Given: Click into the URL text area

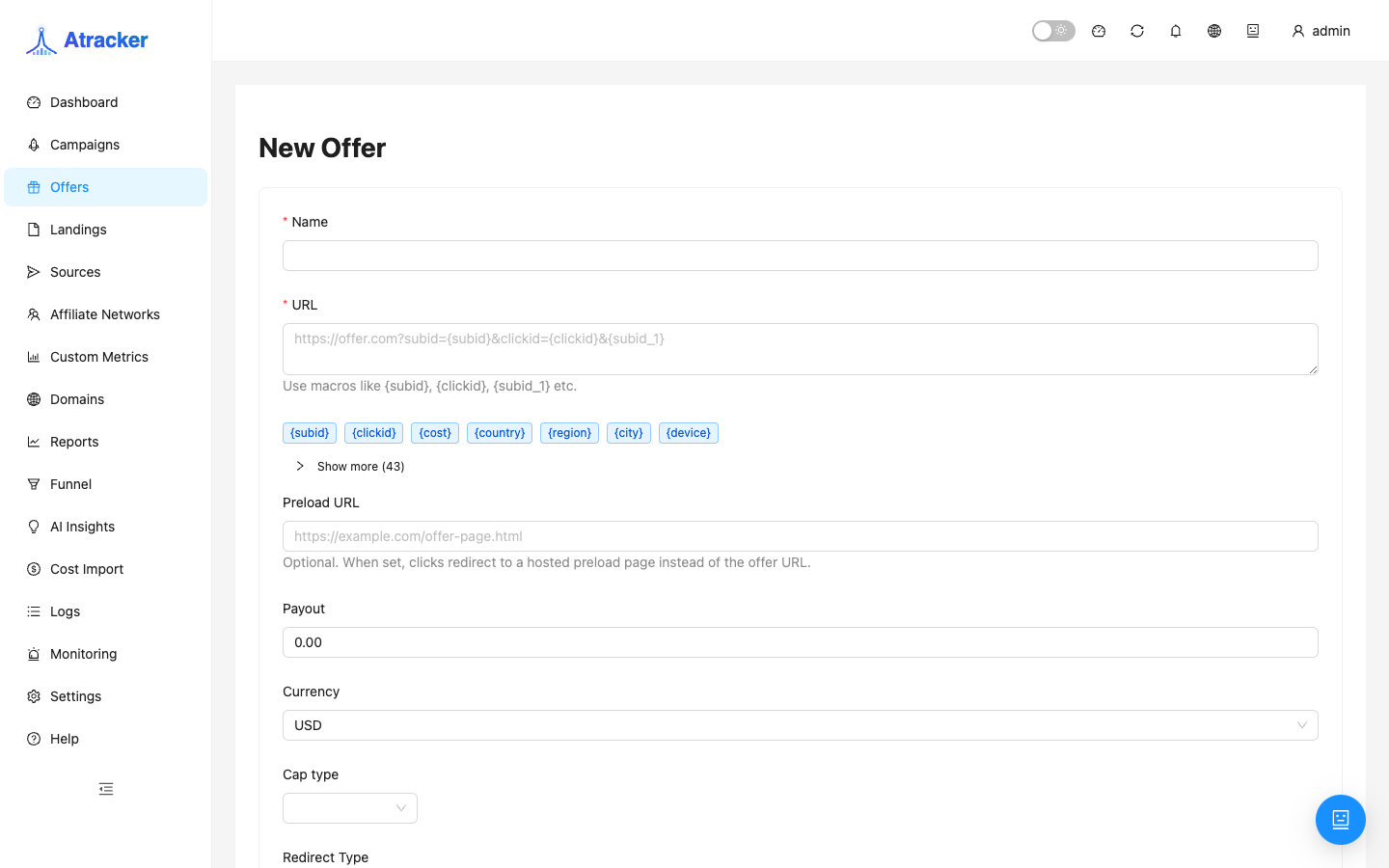Looking at the screenshot, I should [801, 349].
